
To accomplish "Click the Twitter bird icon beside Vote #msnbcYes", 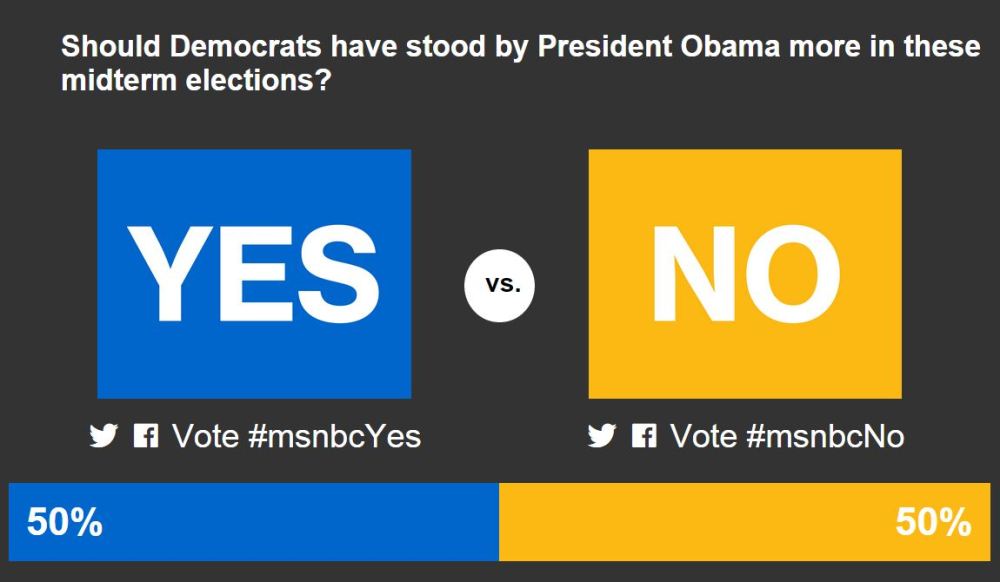I will (104, 436).
